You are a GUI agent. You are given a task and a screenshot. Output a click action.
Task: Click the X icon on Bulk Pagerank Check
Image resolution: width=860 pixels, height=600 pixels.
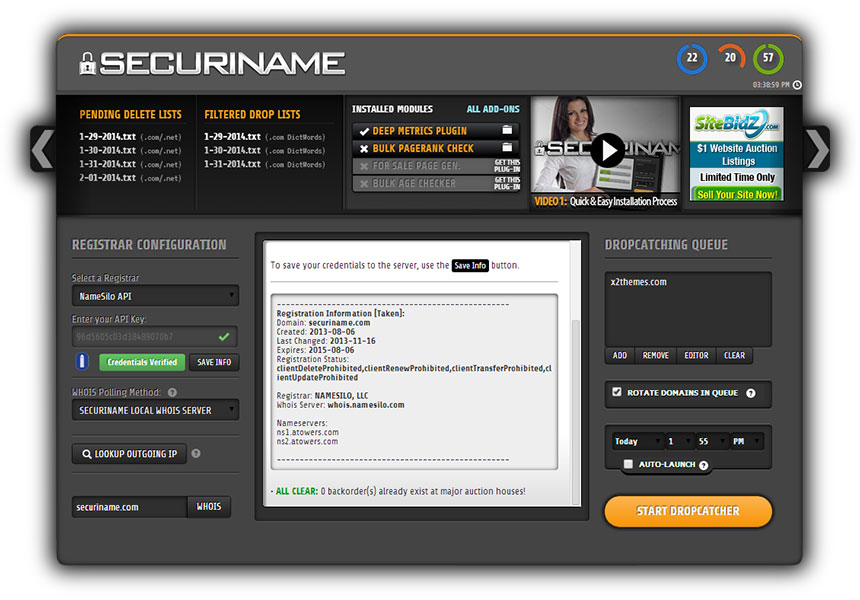click(364, 149)
